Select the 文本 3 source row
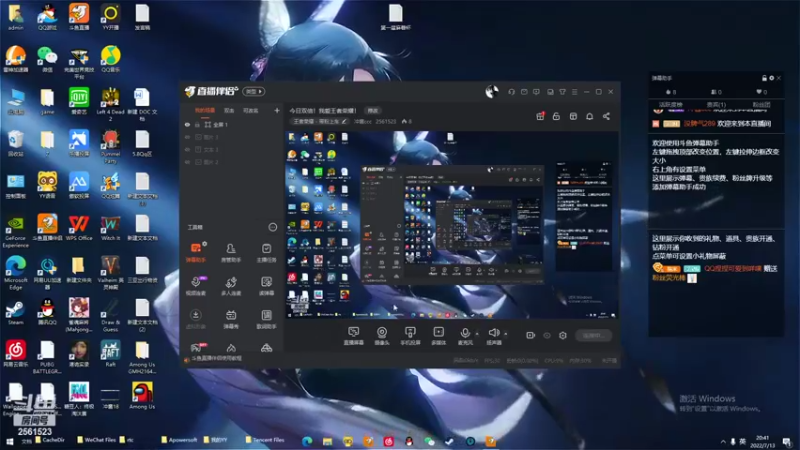800x450 pixels. coord(232,149)
